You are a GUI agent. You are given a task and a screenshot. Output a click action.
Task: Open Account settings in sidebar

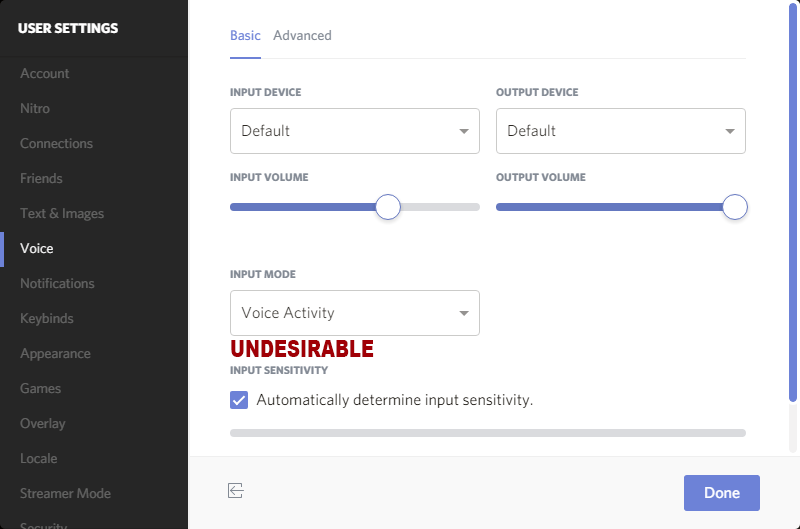[x=45, y=73]
